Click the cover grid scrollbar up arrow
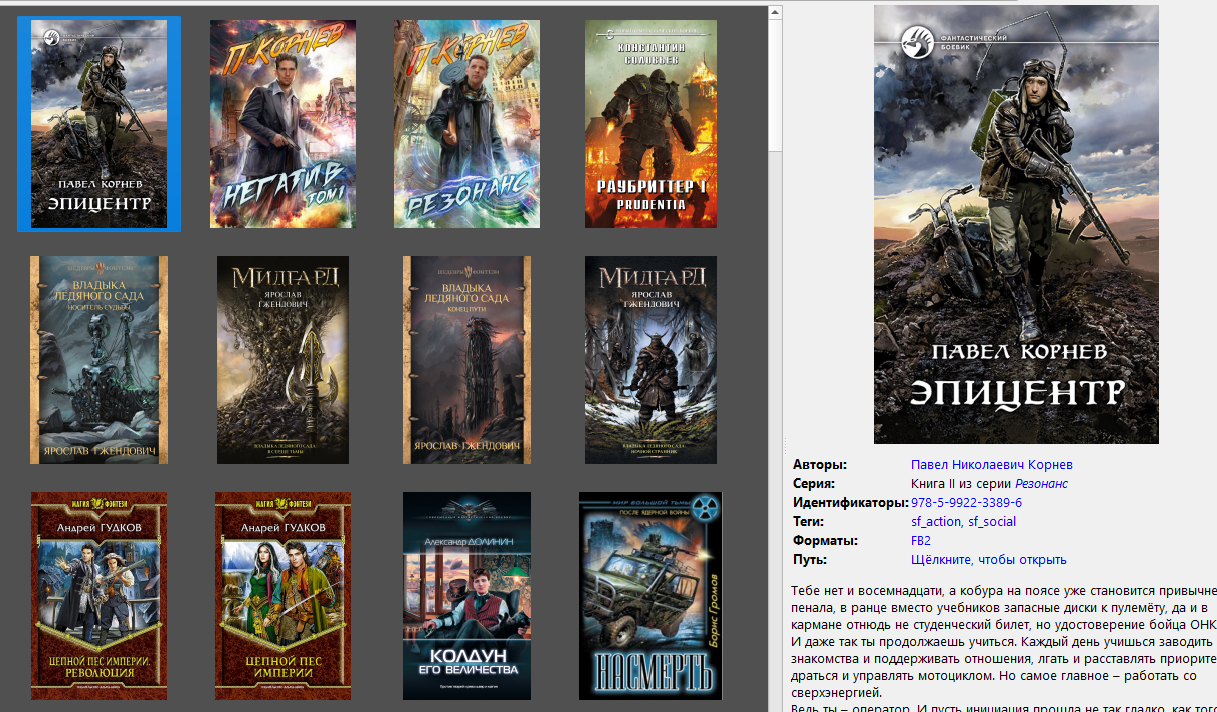Viewport: 1217px width, 712px height. 775,13
